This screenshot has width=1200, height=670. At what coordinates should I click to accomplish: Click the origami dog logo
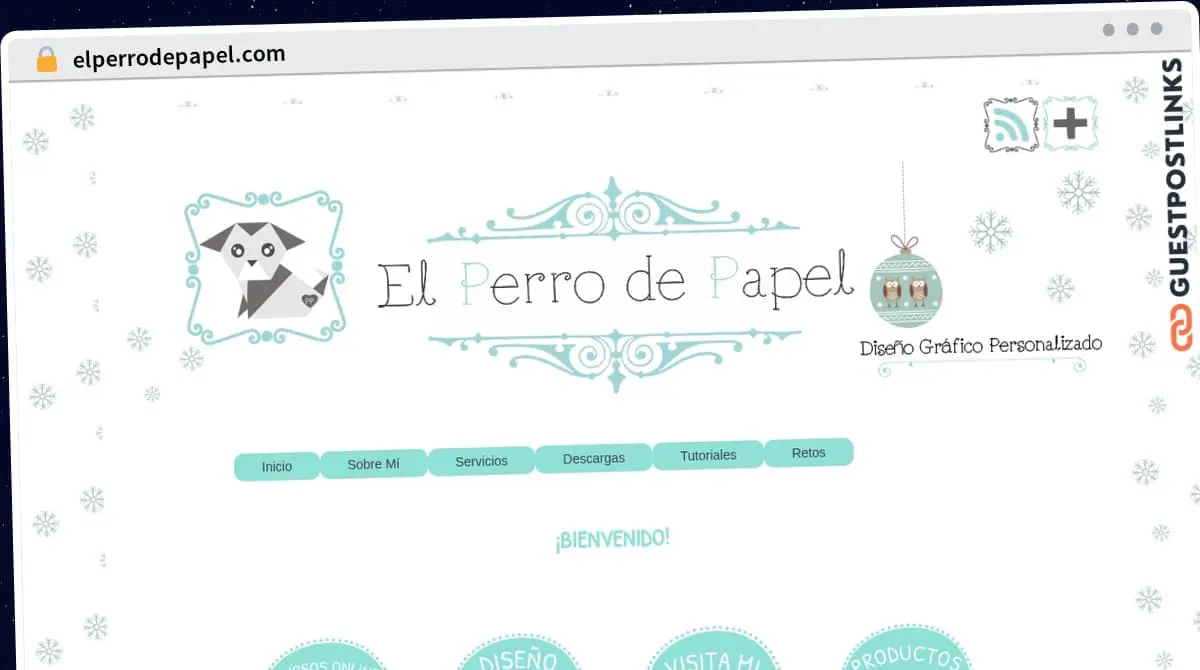click(x=266, y=268)
